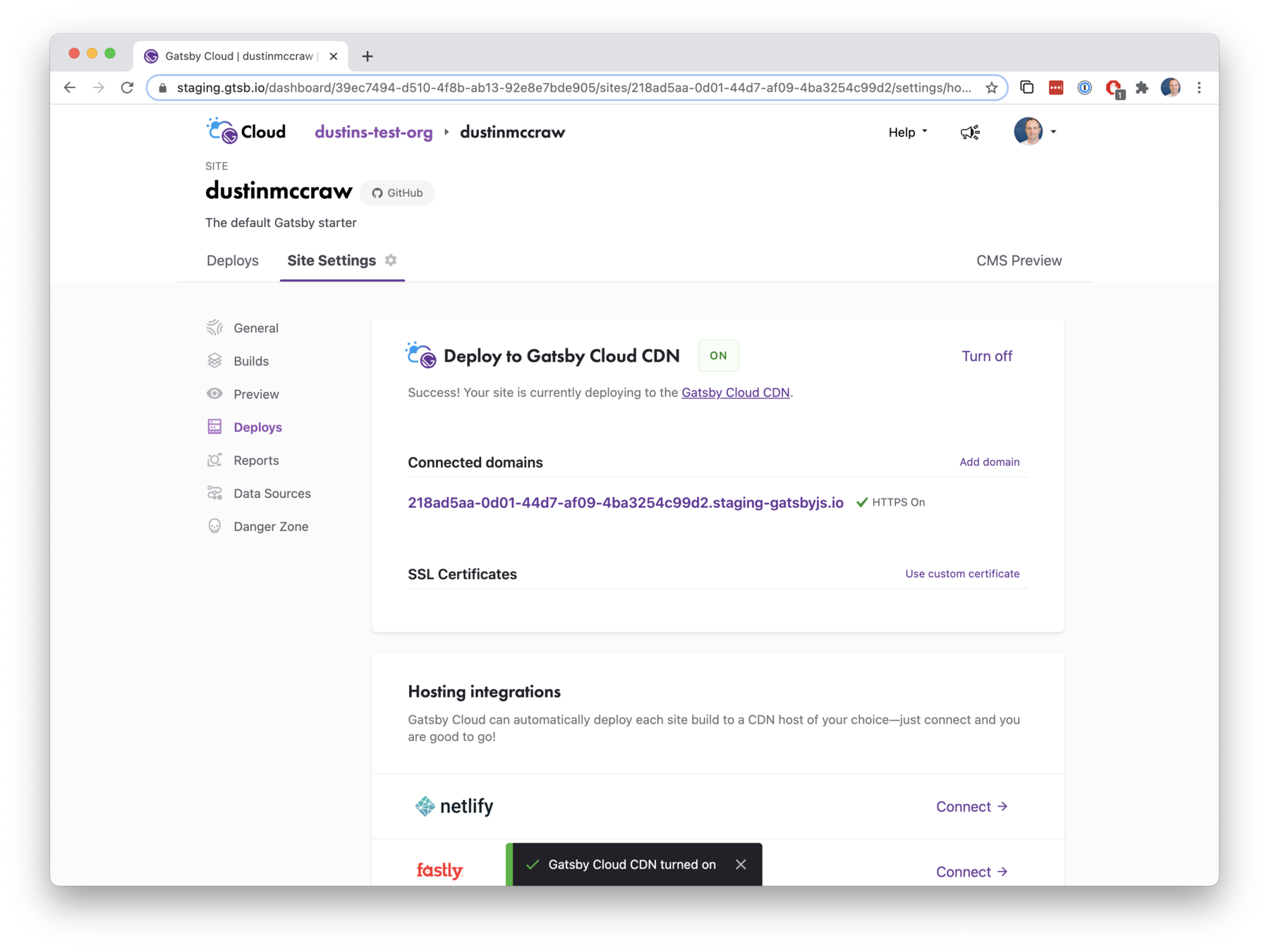Open Preview settings in sidebar
Image resolution: width=1269 pixels, height=952 pixels.
(243, 394)
